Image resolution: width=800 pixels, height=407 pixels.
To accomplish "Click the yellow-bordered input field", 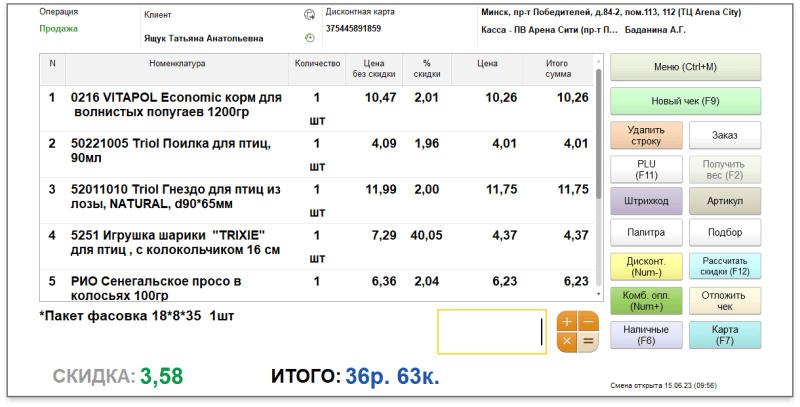I will tap(492, 332).
